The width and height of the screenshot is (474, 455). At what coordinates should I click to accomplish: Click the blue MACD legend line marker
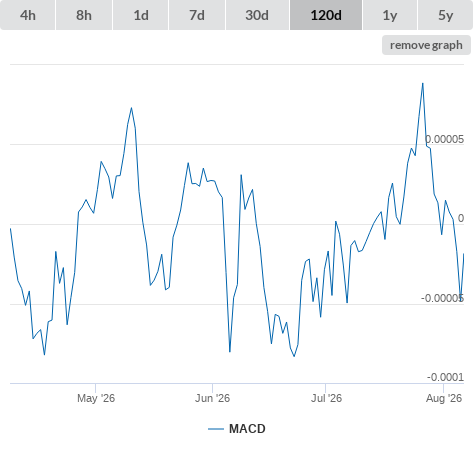[x=216, y=429]
